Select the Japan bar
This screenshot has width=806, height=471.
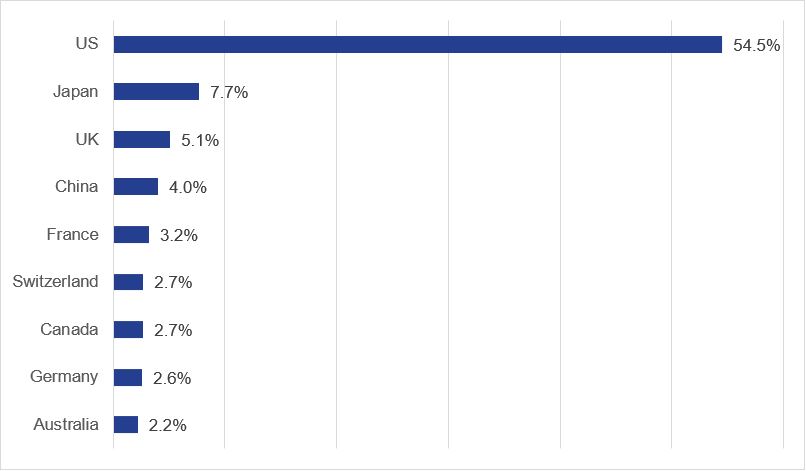click(156, 92)
